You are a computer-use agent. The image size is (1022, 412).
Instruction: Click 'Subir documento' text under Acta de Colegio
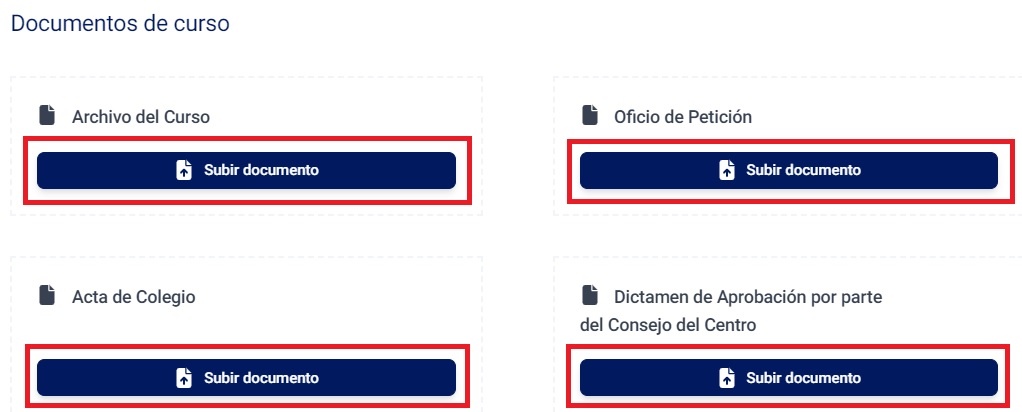[261, 378]
